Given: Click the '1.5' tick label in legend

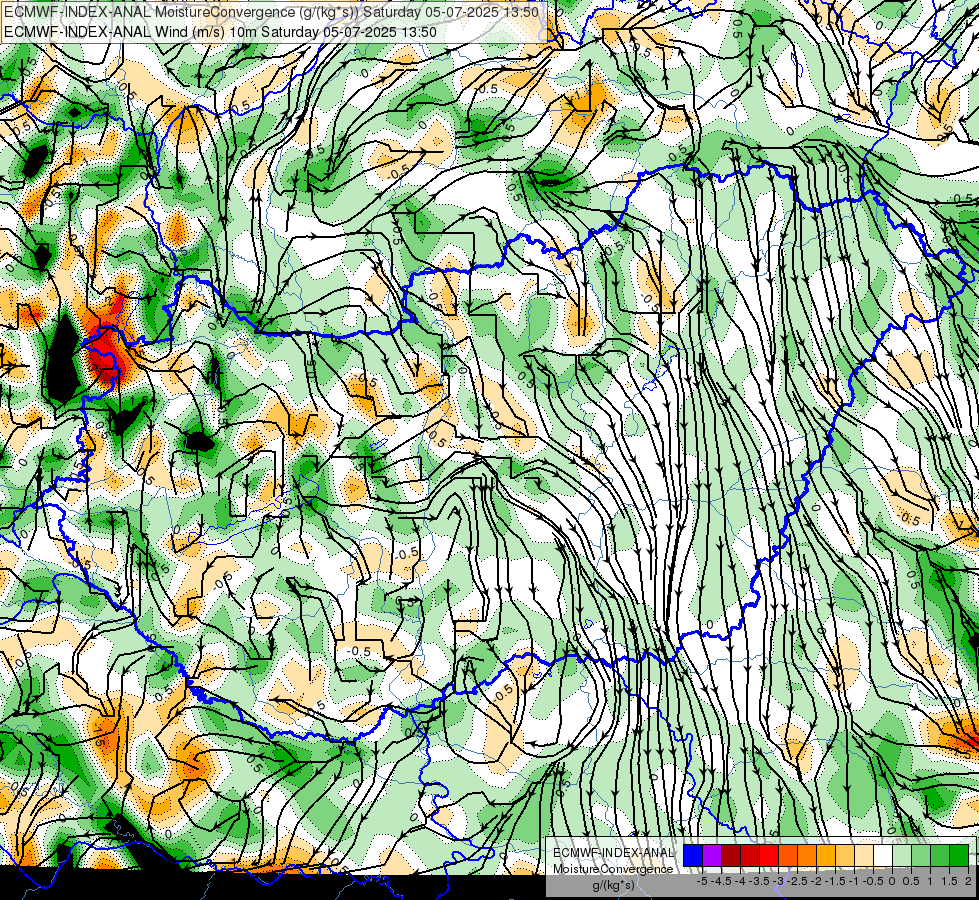Looking at the screenshot, I should tap(950, 881).
